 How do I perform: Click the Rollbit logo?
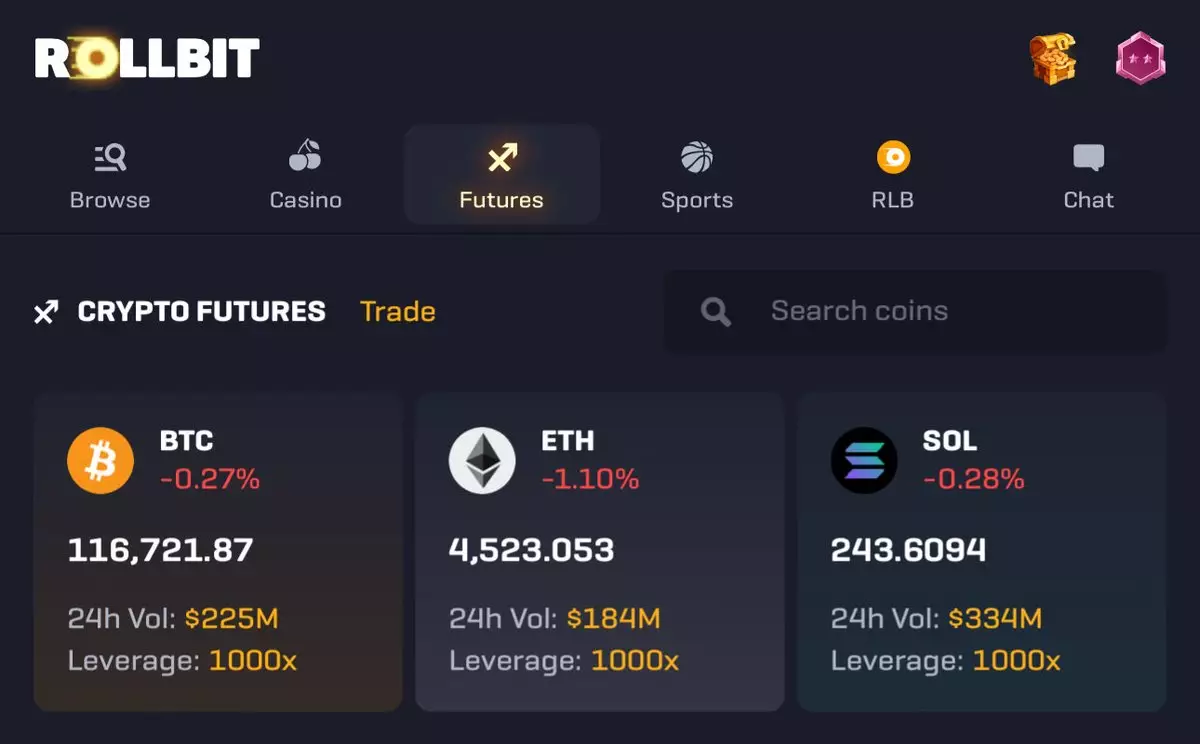tap(148, 59)
